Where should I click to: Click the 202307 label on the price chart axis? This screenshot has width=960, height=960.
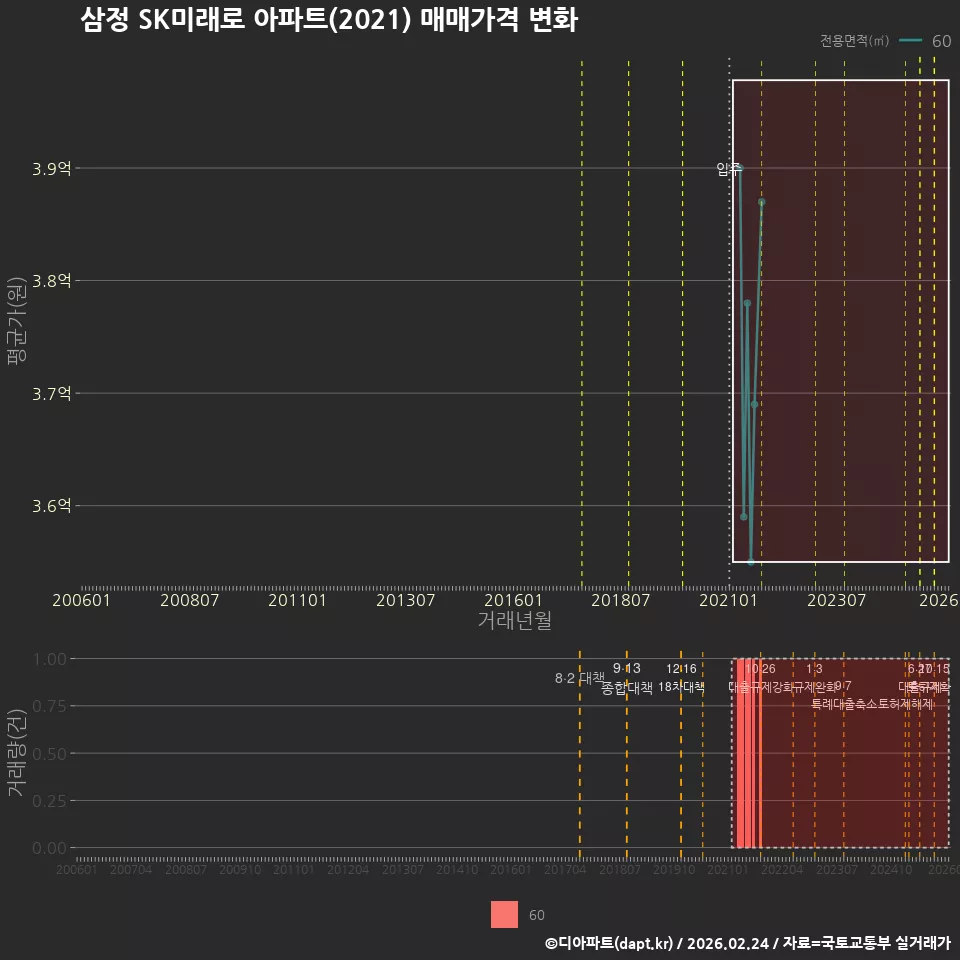tap(836, 600)
